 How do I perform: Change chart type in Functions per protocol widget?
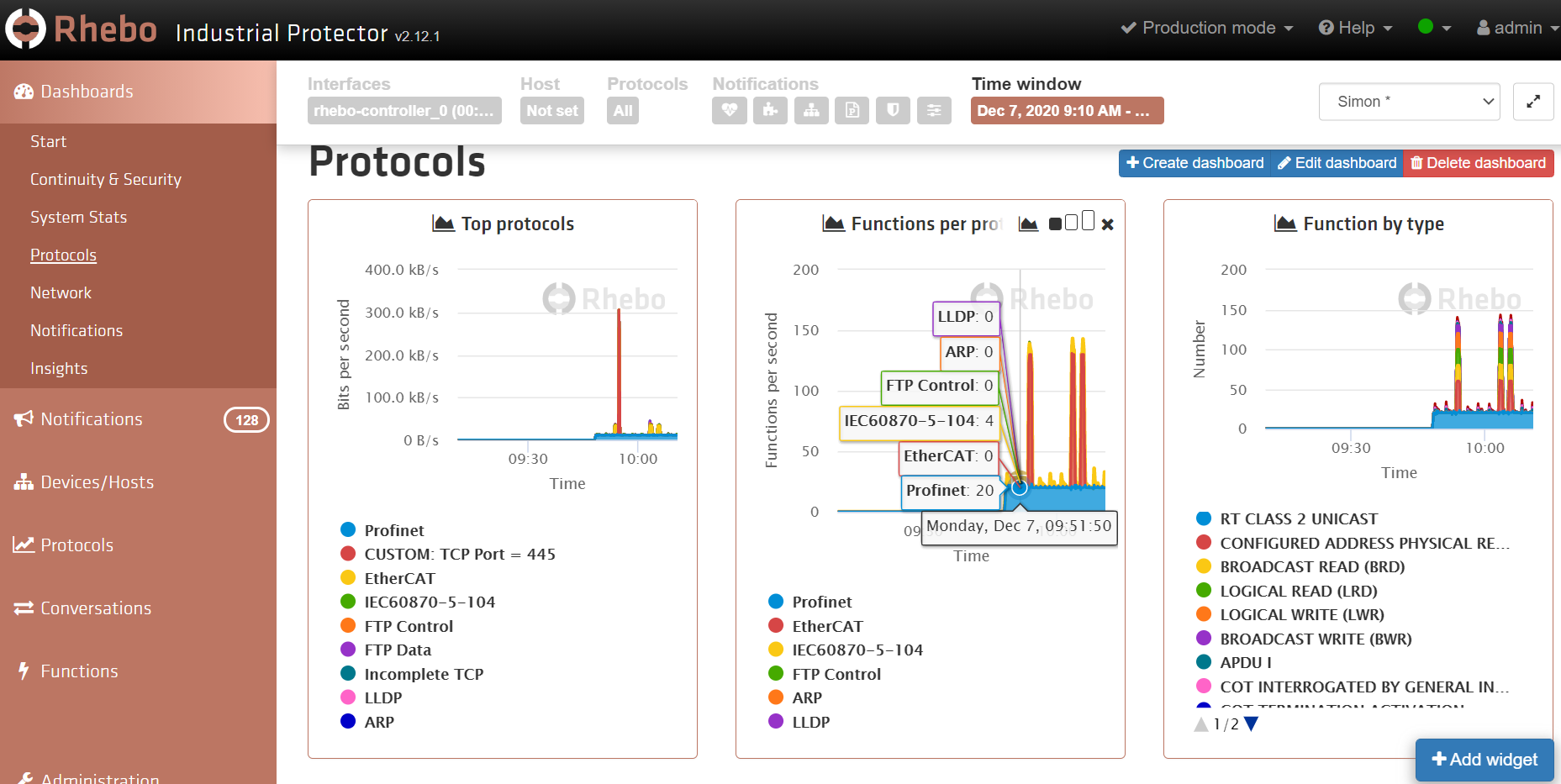pyautogui.click(x=1028, y=224)
